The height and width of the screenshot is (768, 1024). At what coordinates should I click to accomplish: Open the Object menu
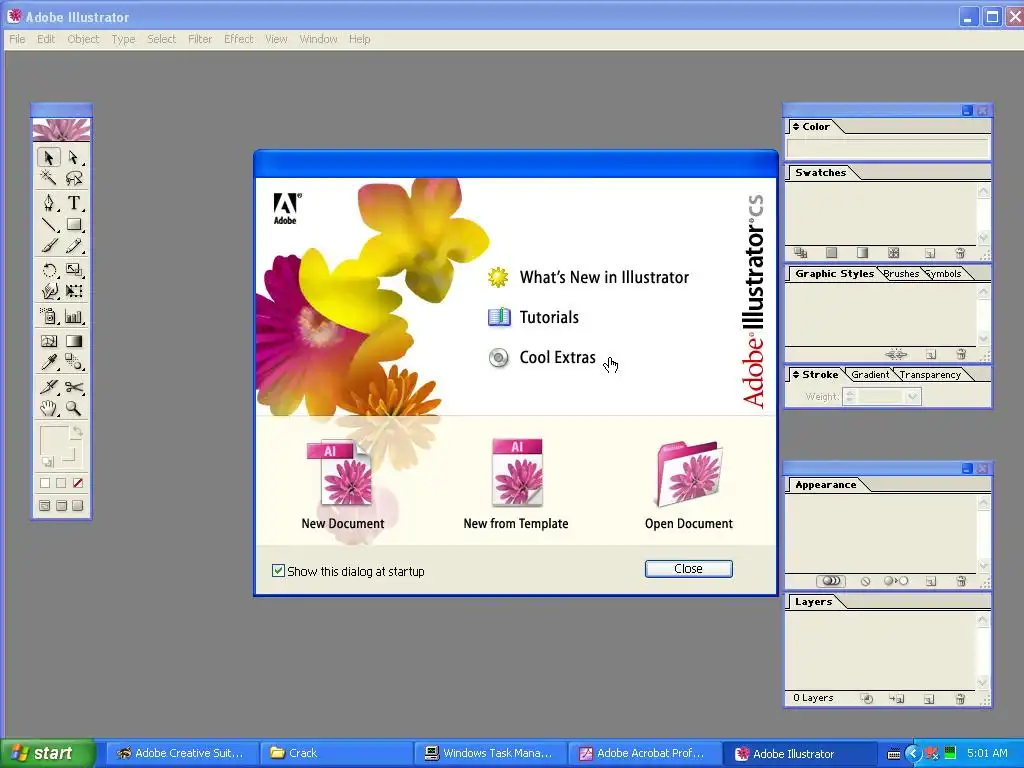[83, 39]
